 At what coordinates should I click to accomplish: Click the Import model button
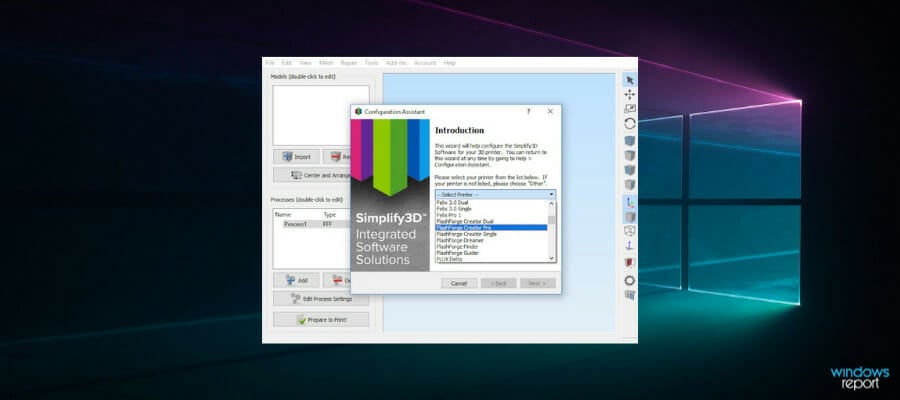point(296,157)
